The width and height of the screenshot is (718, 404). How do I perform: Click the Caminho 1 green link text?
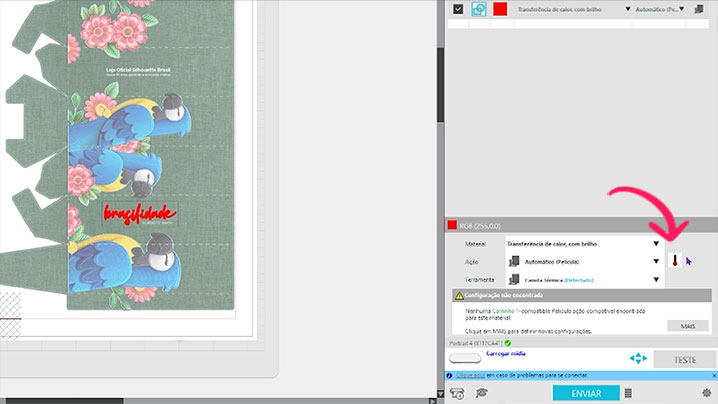click(x=506, y=311)
